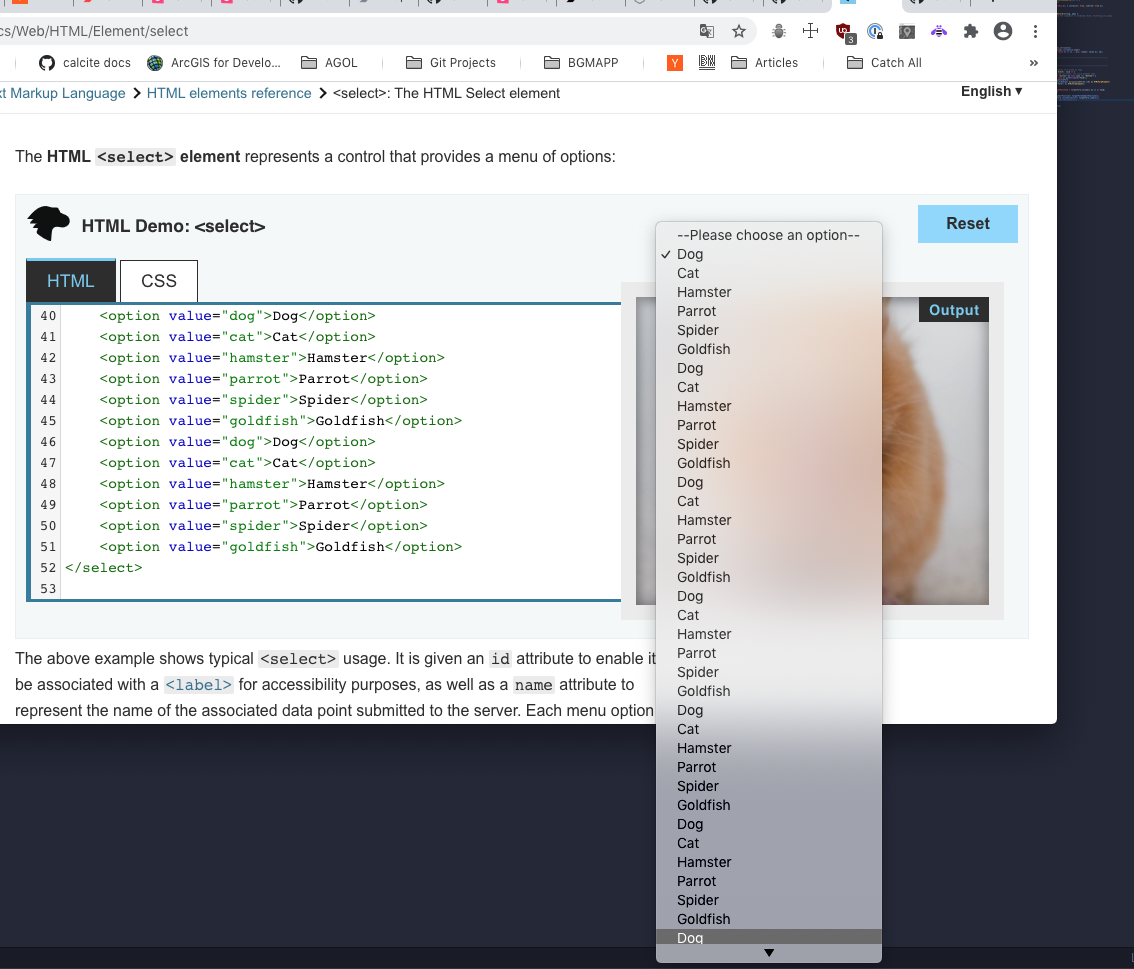Click the Google Translate icon in address bar
This screenshot has height=969, width=1134.
point(707,31)
